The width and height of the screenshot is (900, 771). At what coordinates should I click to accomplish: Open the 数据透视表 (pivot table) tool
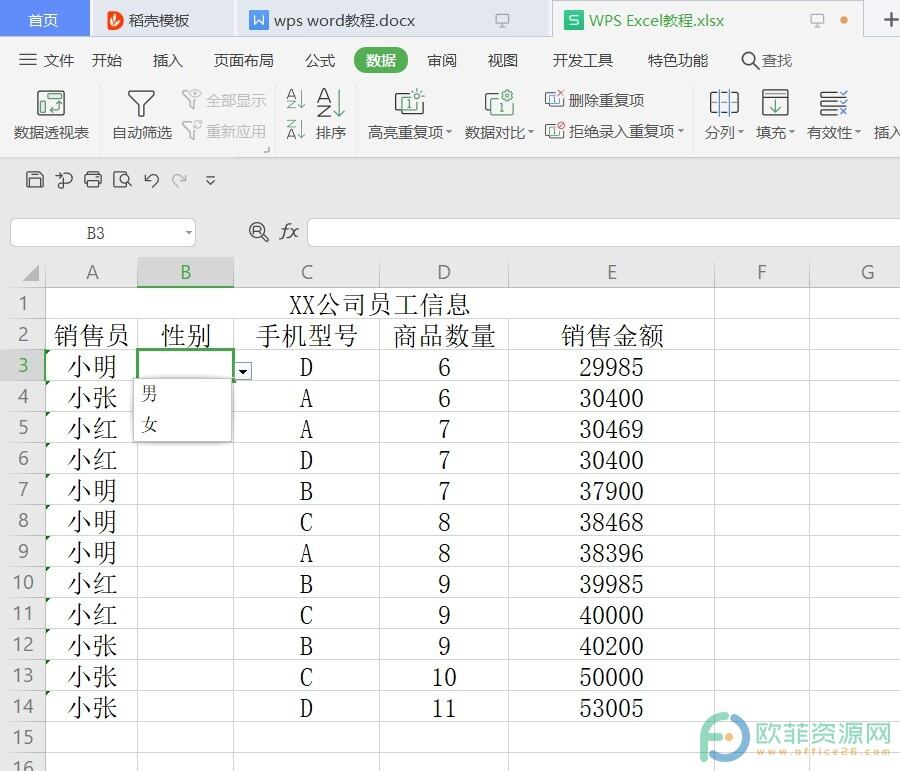[x=51, y=114]
